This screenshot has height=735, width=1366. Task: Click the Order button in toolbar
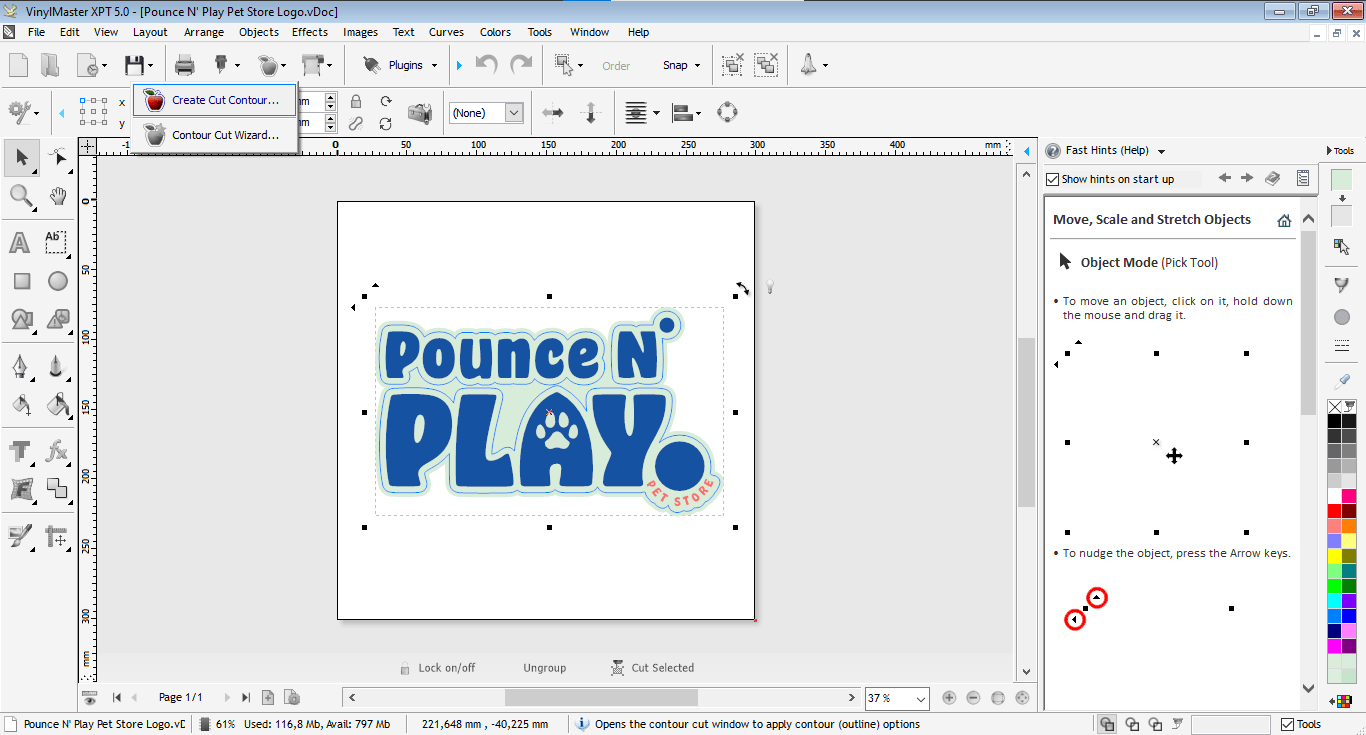616,66
